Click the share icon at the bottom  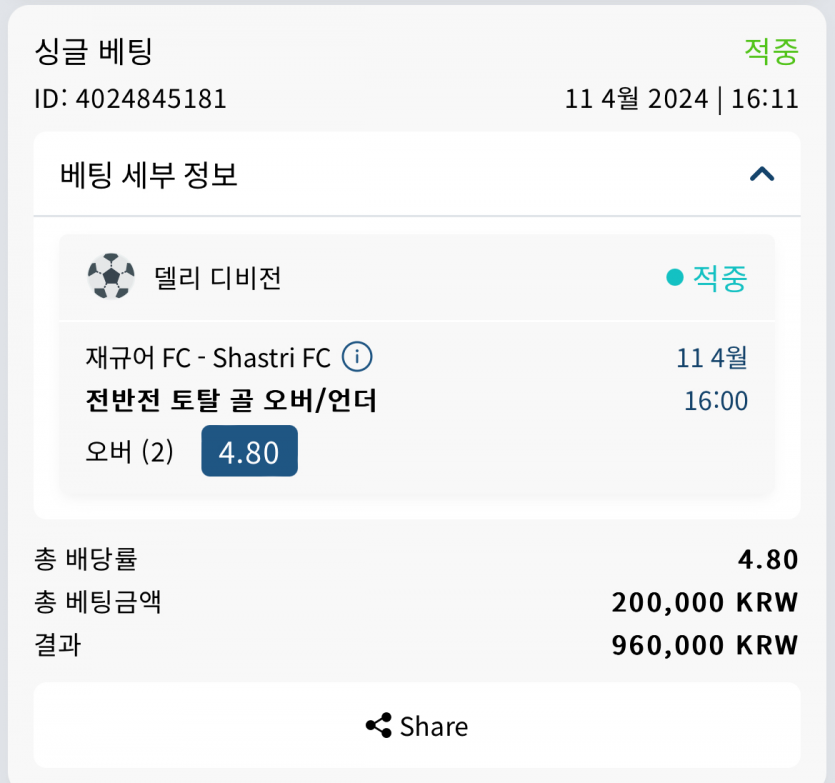378,726
